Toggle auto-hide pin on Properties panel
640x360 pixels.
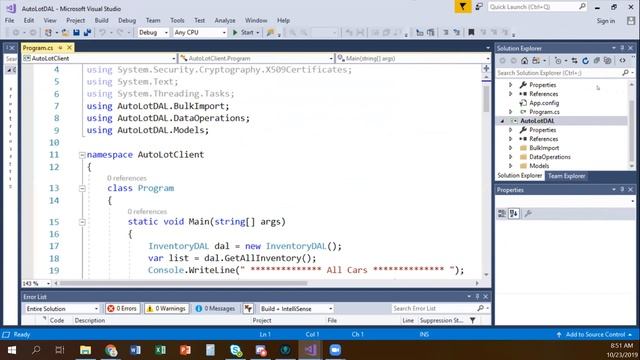[x=622, y=190]
